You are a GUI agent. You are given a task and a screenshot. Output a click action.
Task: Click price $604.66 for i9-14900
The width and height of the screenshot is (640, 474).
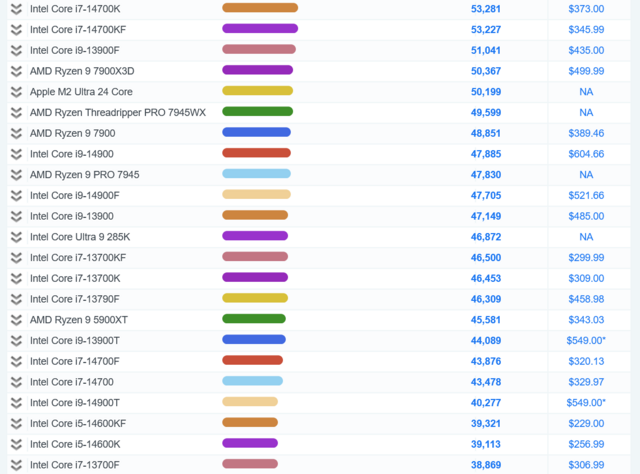586,154
